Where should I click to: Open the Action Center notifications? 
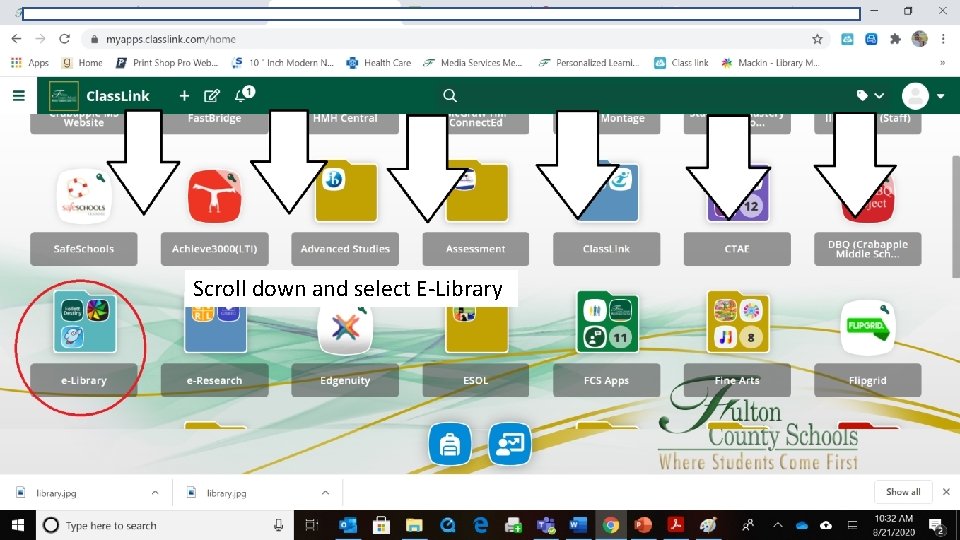tap(937, 525)
